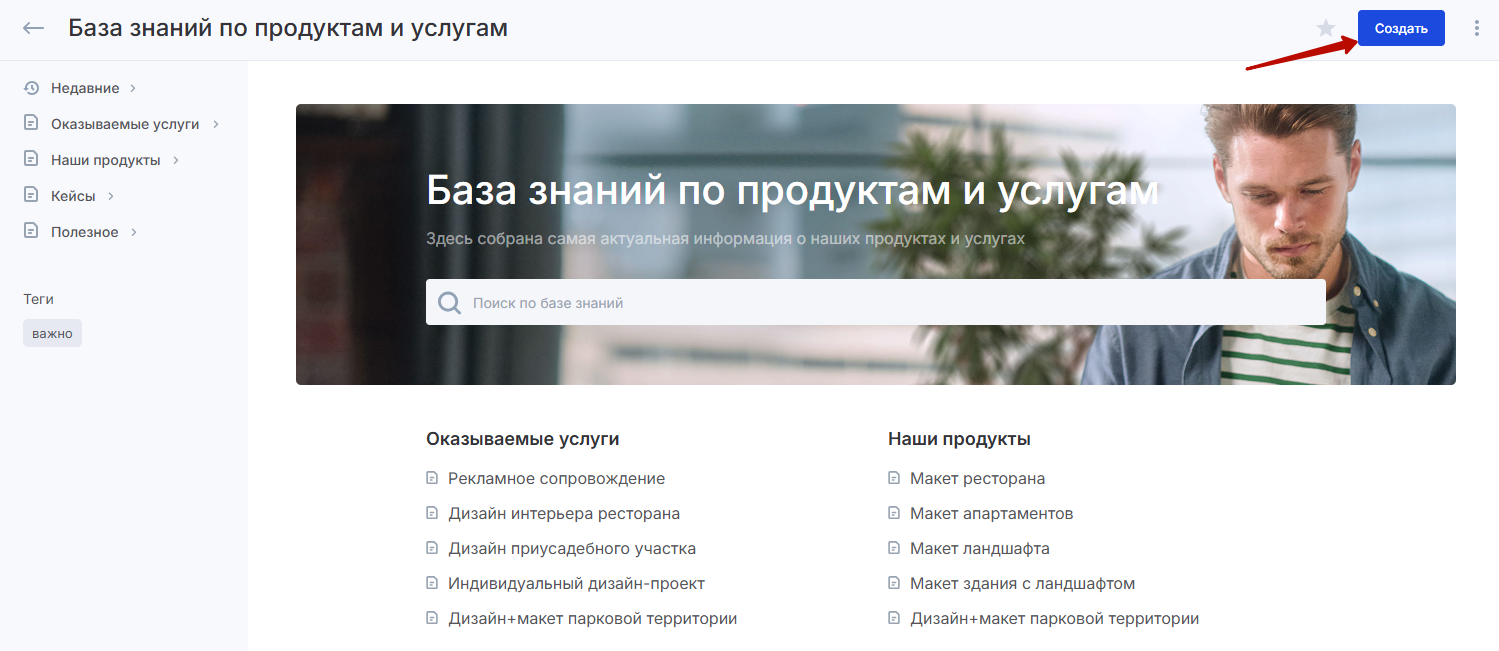The image size is (1499, 651).
Task: Open the three-dot more options menu
Action: (x=1477, y=28)
